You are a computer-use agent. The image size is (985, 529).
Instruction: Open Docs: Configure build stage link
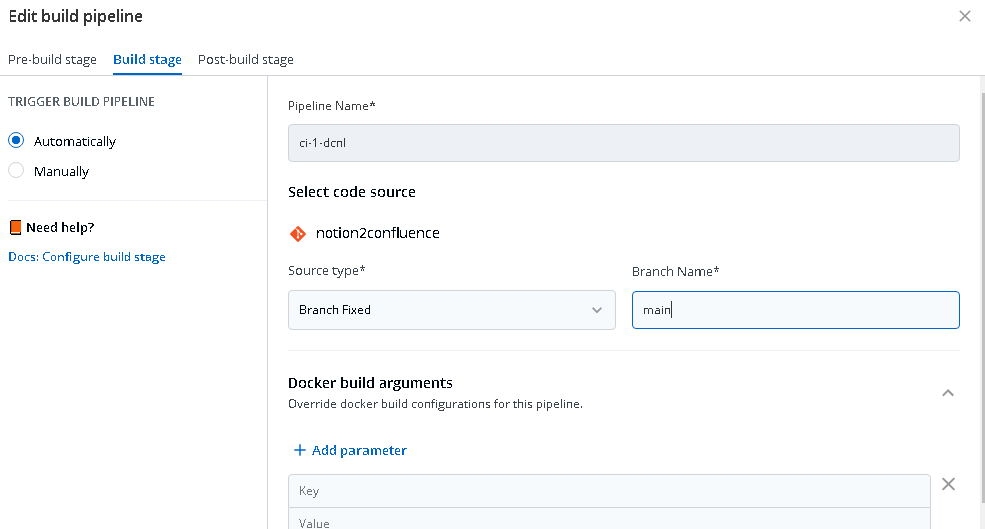click(87, 257)
